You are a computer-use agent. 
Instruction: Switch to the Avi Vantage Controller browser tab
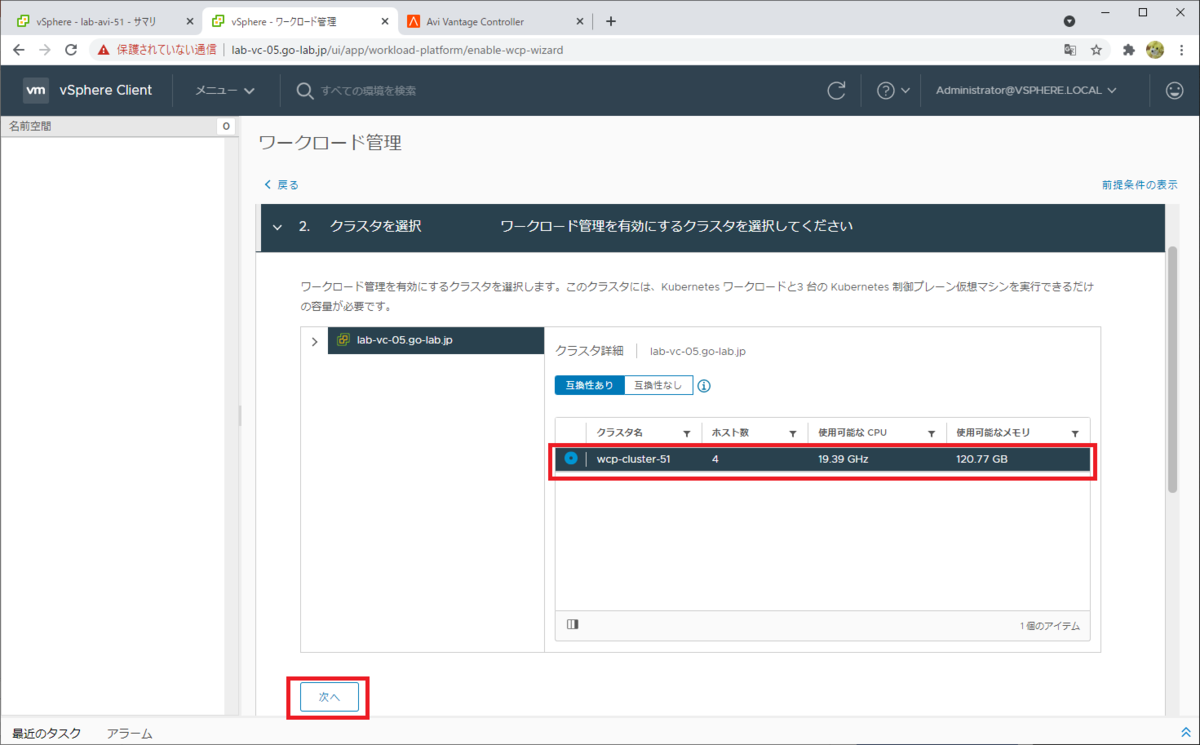[x=480, y=20]
